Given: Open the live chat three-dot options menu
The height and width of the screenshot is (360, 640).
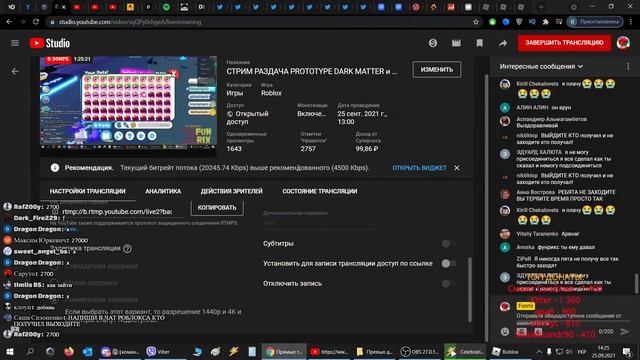Looking at the screenshot, I should [628, 66].
